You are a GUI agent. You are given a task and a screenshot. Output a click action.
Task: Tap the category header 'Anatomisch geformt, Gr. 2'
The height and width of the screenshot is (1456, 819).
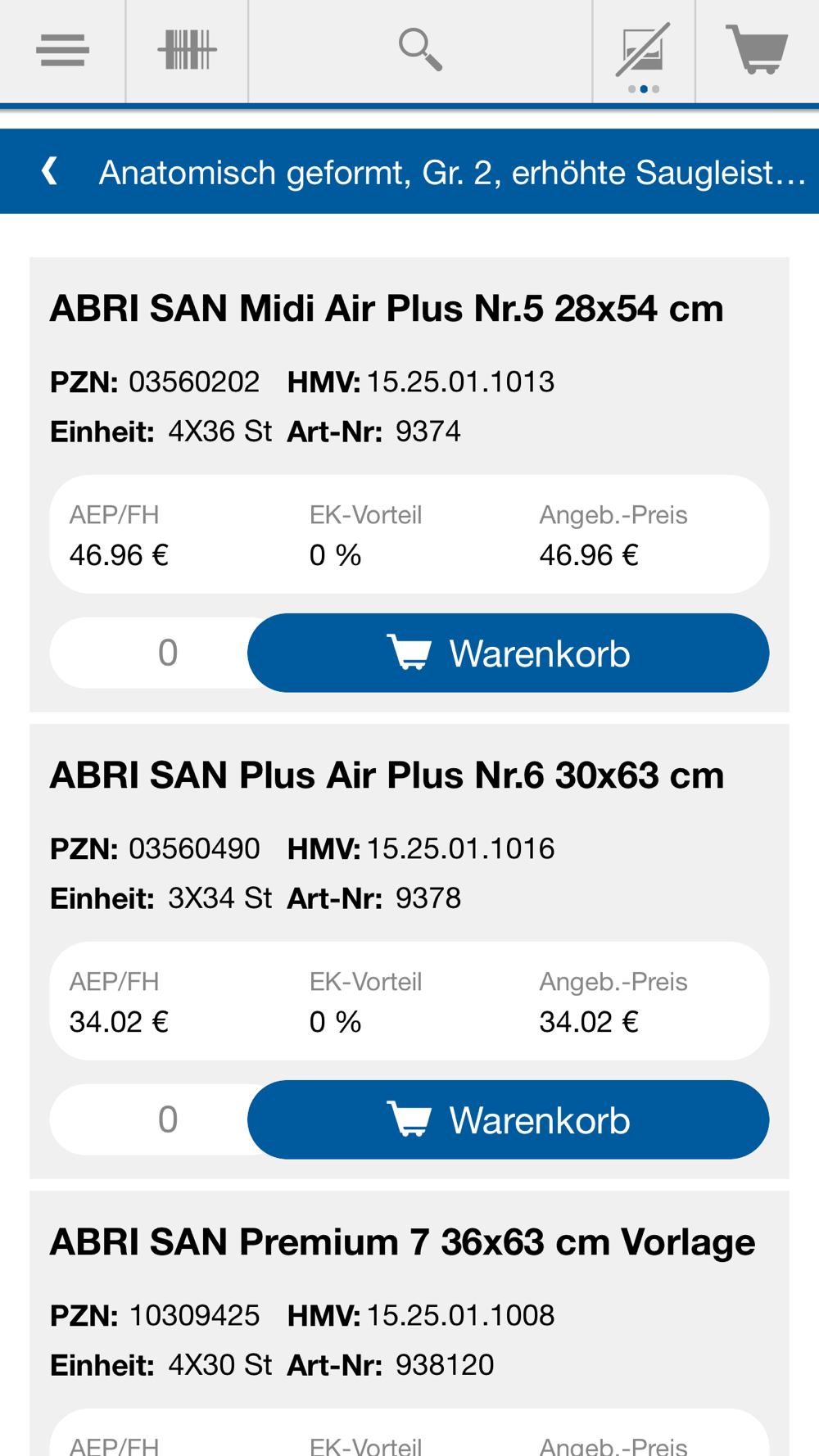[452, 173]
